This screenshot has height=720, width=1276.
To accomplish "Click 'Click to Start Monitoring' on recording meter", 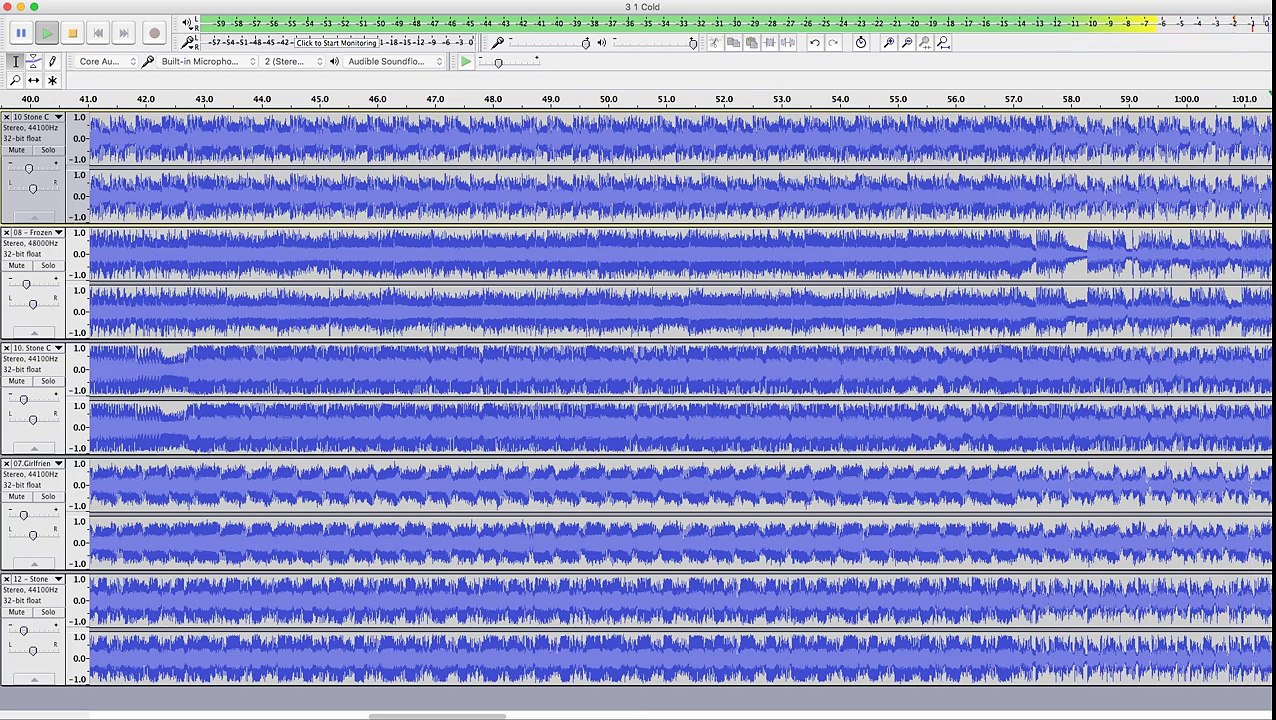I will click(337, 43).
